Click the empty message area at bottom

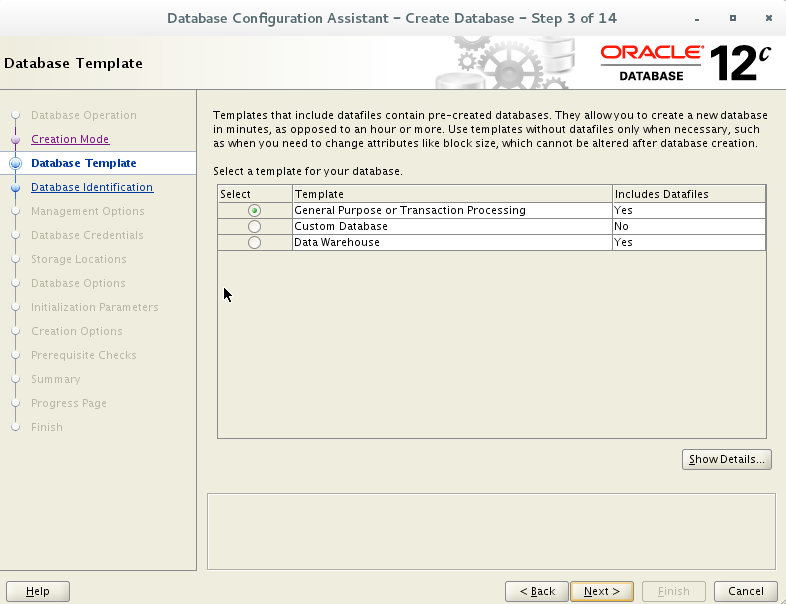491,531
